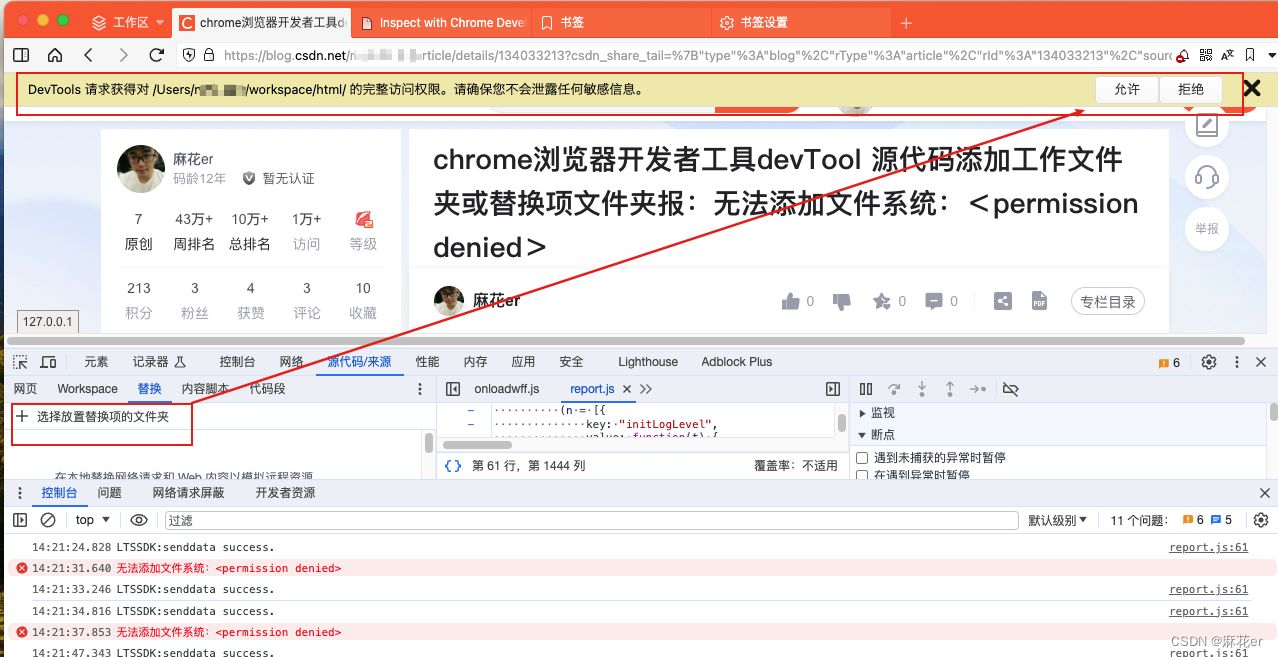Viewport: 1278px width, 657px height.
Task: Open article comments icon
Action: pos(934,301)
